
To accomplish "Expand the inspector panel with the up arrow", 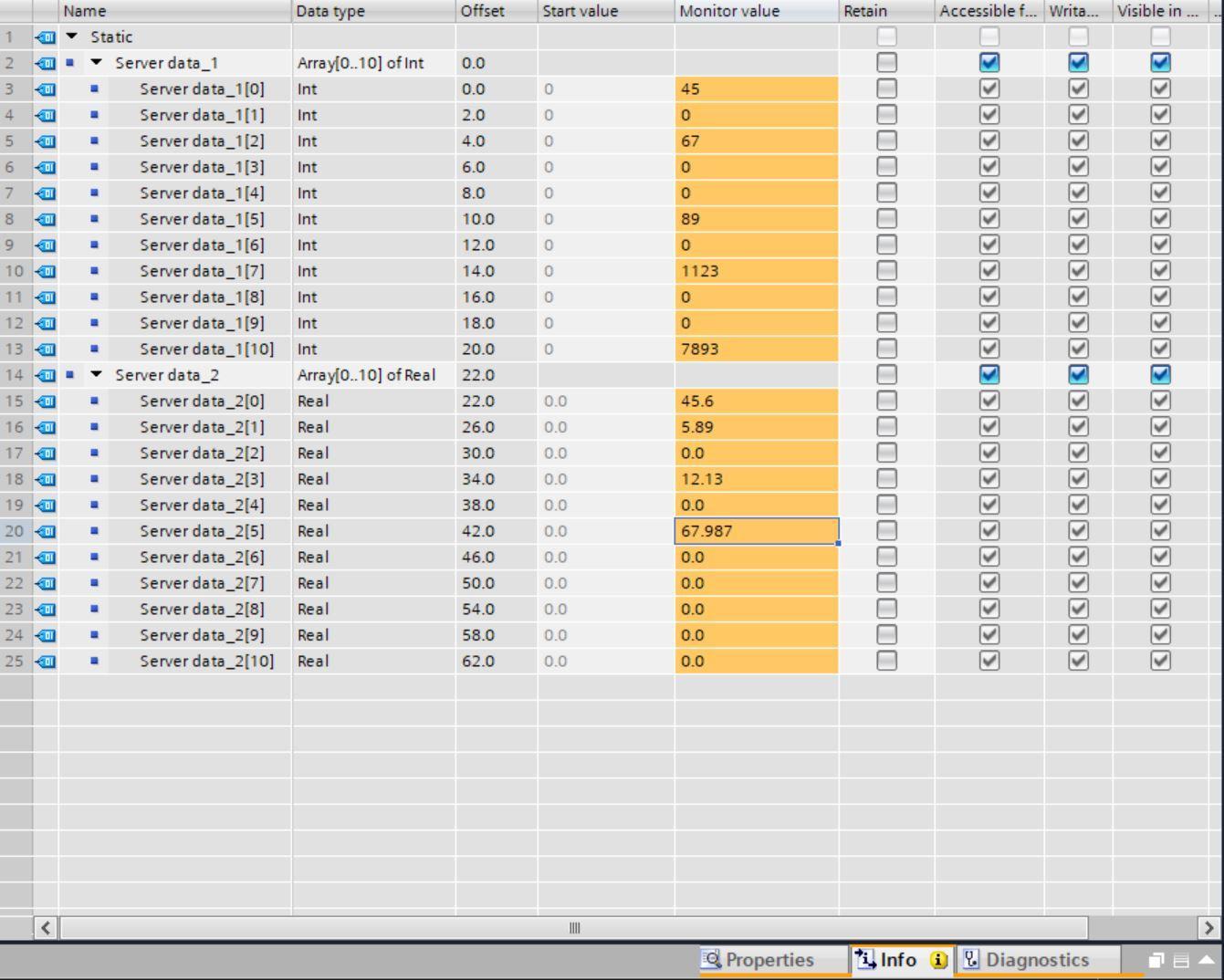I will tap(1207, 960).
